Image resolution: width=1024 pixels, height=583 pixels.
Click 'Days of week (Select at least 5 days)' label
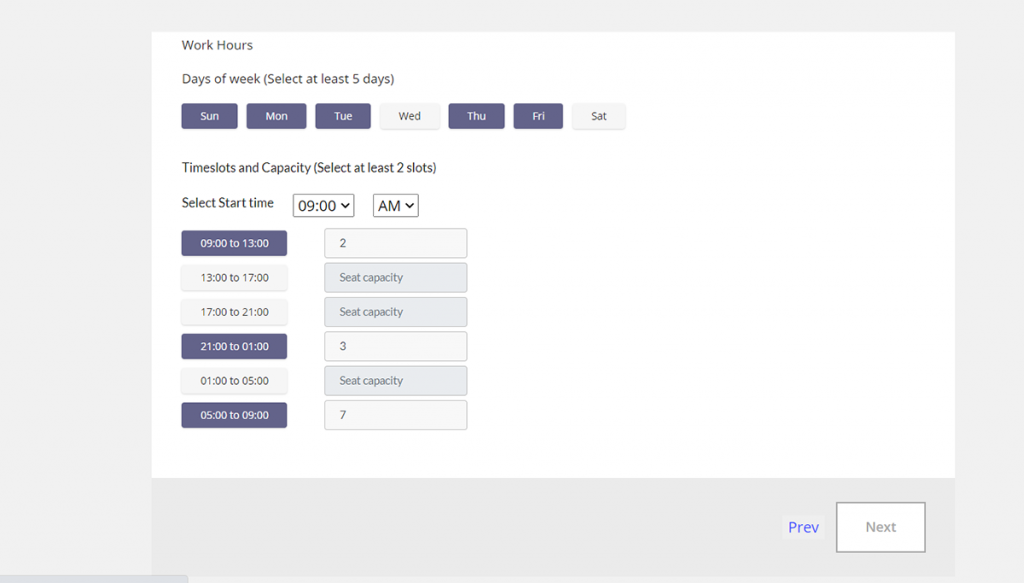(x=288, y=79)
